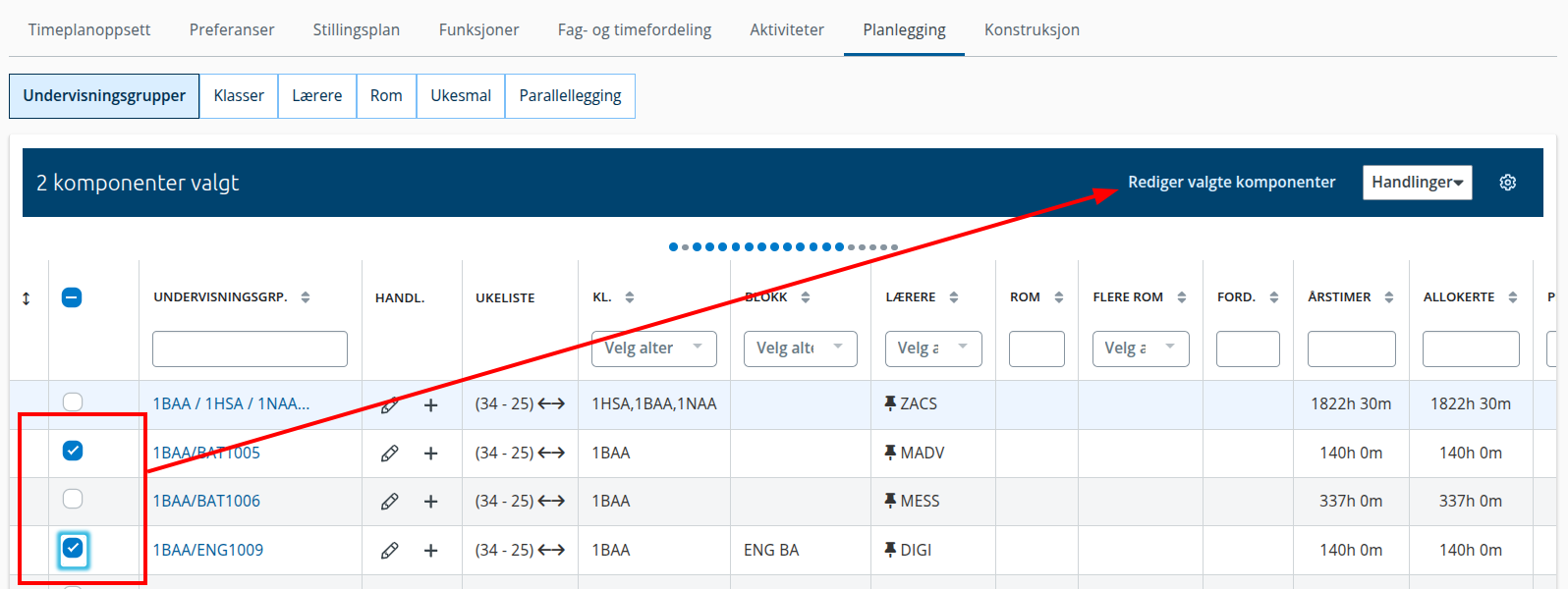Screen dimensions: 1568x589
Task: Sort by BLOKK column arrows
Action: (x=806, y=297)
